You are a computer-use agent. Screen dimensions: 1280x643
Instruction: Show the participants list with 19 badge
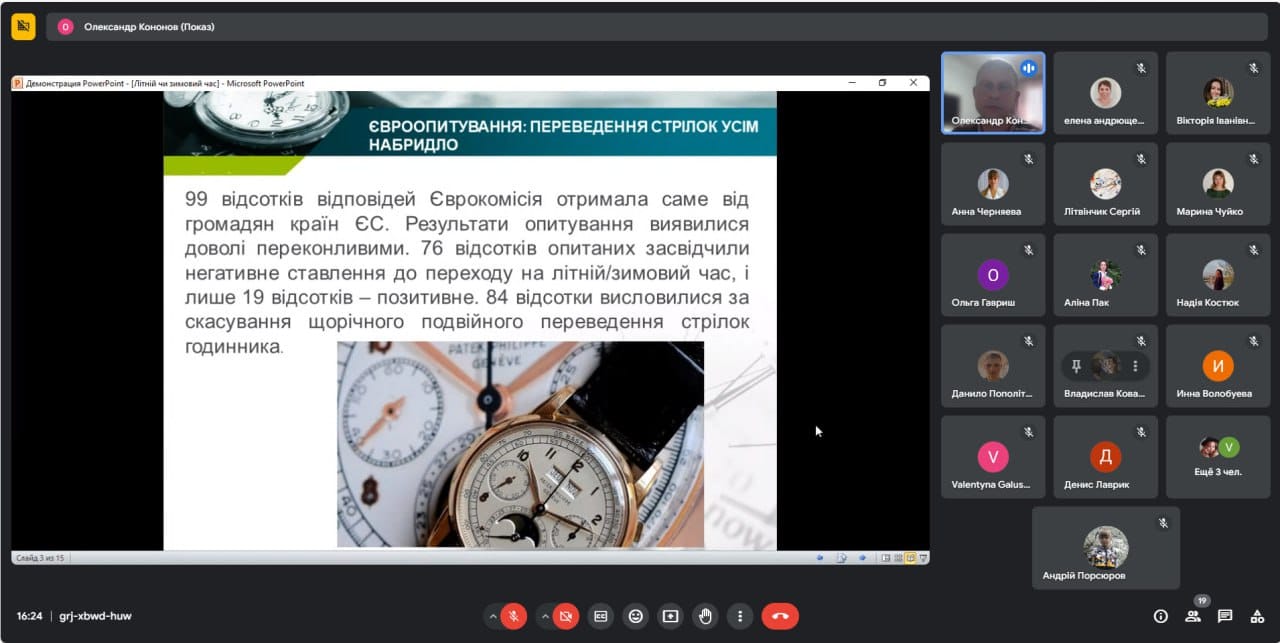coord(1193,616)
